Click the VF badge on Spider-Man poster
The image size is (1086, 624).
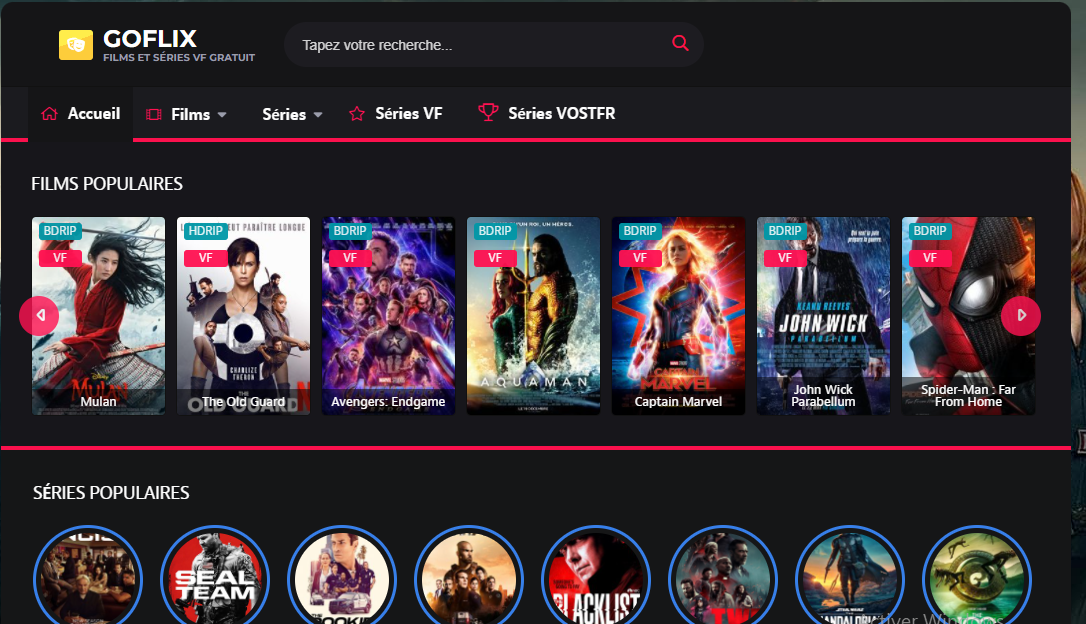930,258
